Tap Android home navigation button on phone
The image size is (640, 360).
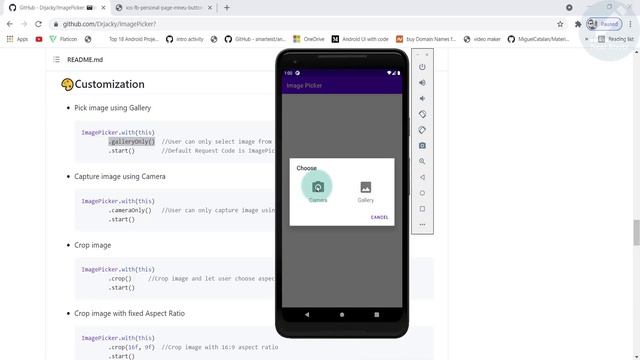342,315
